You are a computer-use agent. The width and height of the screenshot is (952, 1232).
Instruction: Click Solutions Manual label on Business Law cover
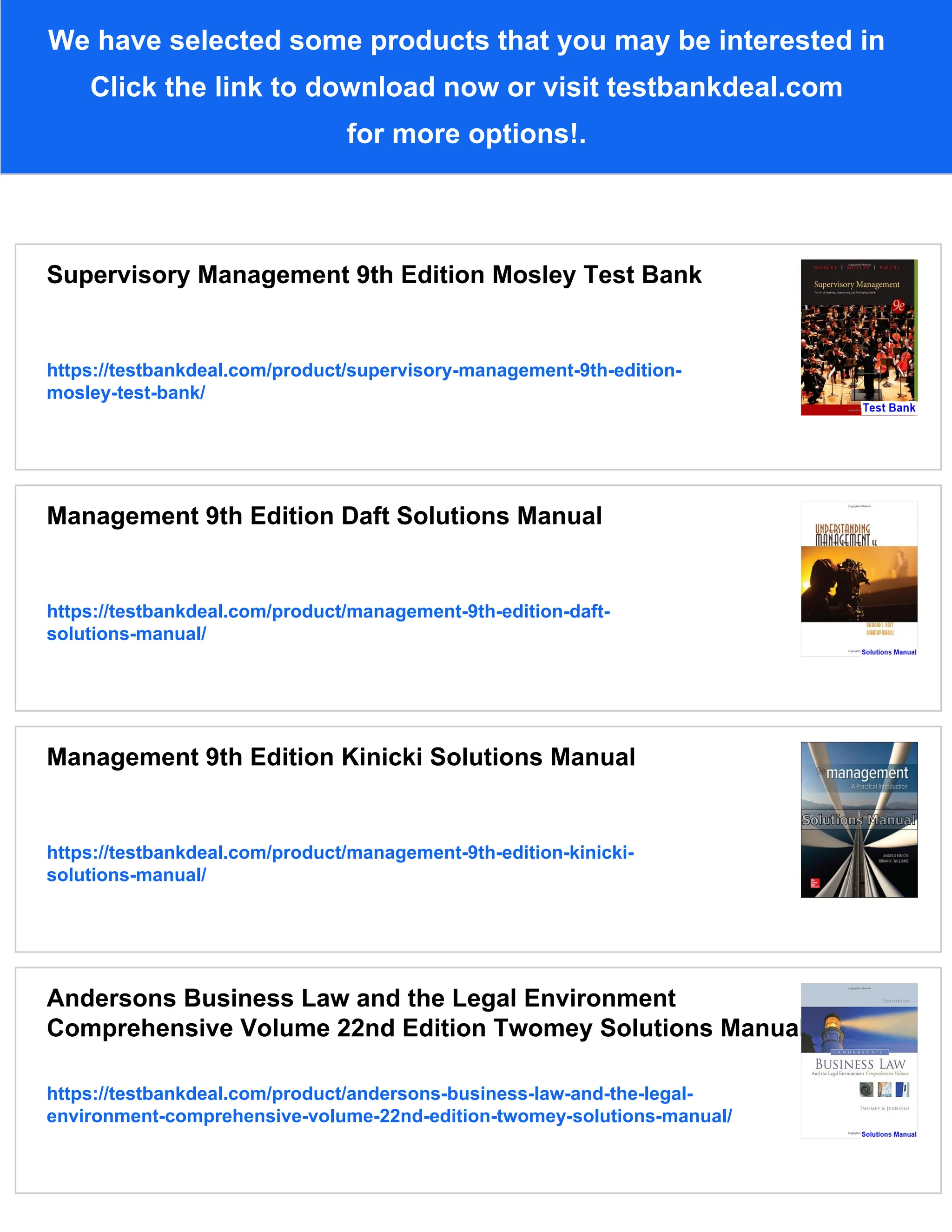coord(888,1134)
